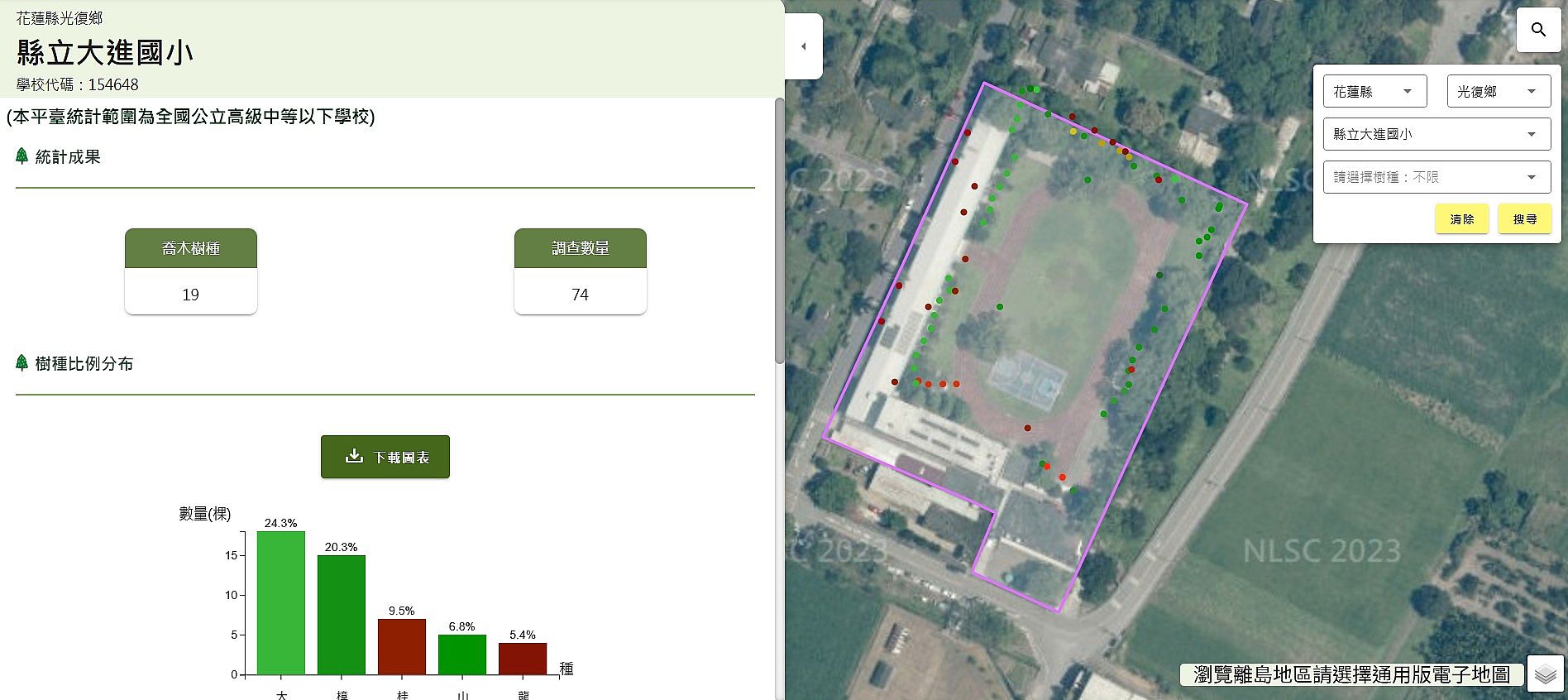Select the 喬木樹種 count card

point(191,271)
